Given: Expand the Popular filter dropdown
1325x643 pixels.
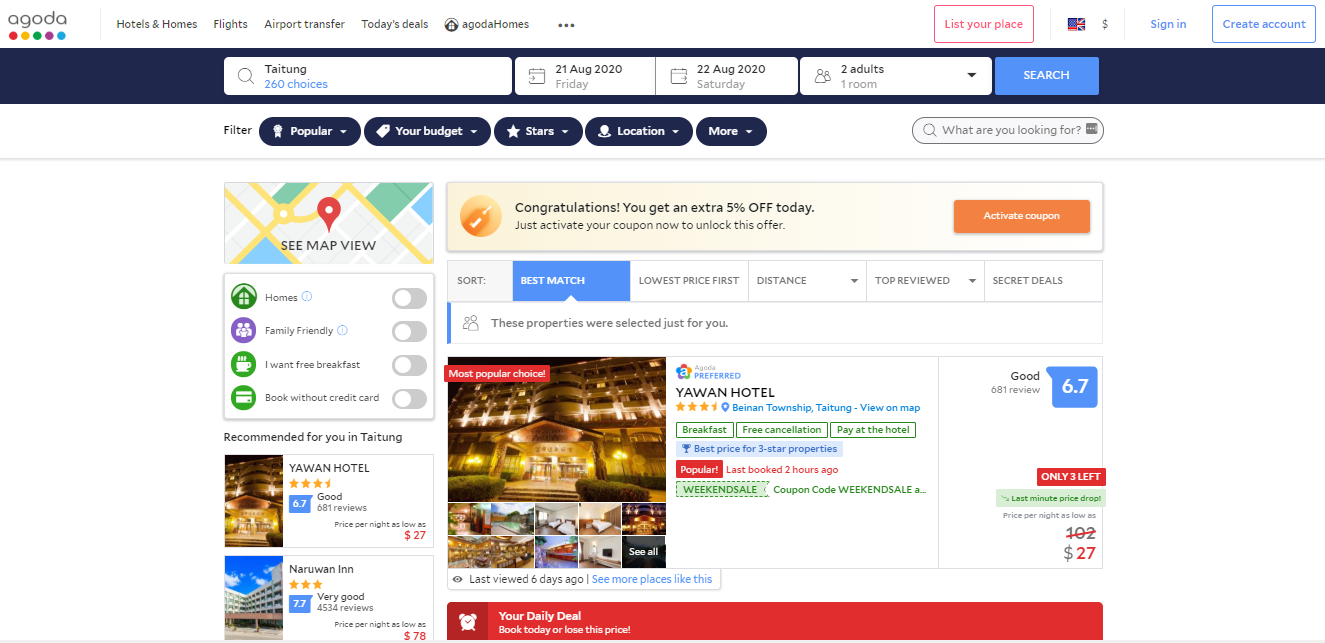Looking at the screenshot, I should point(310,131).
